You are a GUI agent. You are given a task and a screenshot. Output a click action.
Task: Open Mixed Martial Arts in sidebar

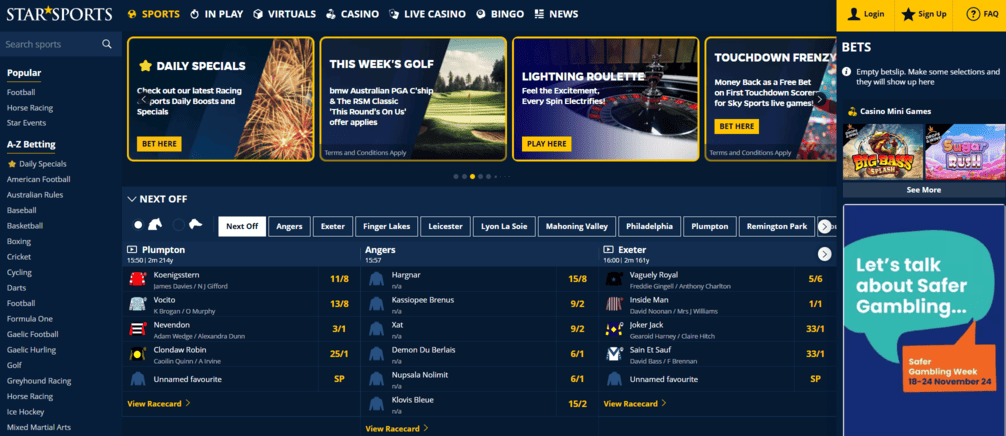tap(38, 427)
